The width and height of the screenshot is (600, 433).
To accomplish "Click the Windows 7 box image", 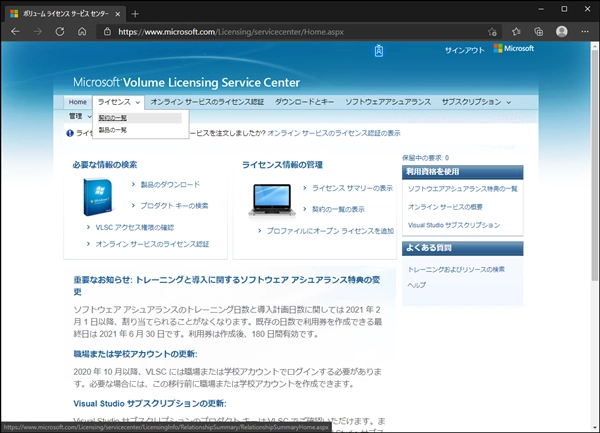I will 98,197.
